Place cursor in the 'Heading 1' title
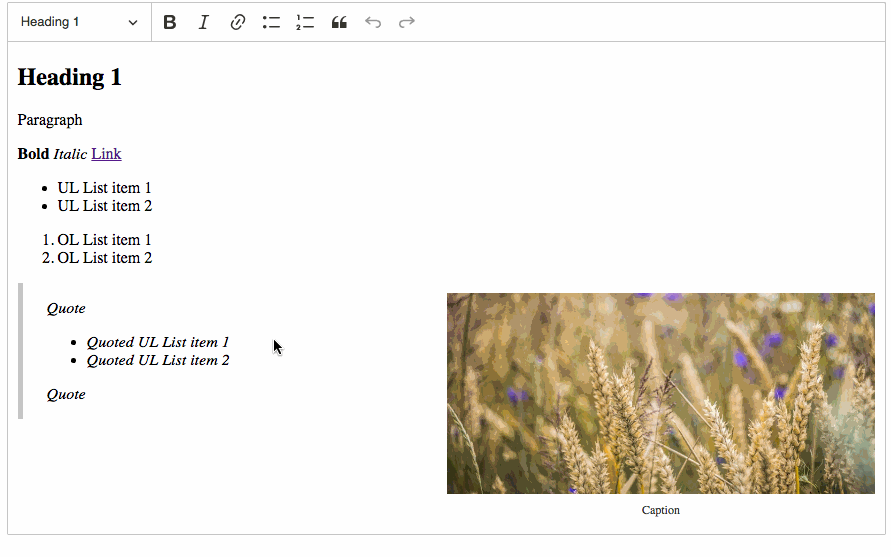This screenshot has height=557, width=891. pyautogui.click(x=69, y=77)
